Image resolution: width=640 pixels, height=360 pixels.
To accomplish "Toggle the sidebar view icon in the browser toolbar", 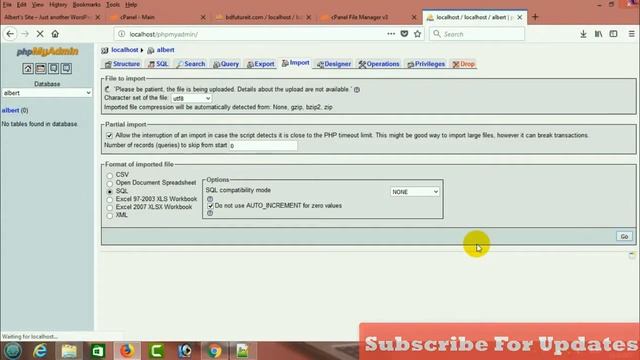I will (x=613, y=34).
